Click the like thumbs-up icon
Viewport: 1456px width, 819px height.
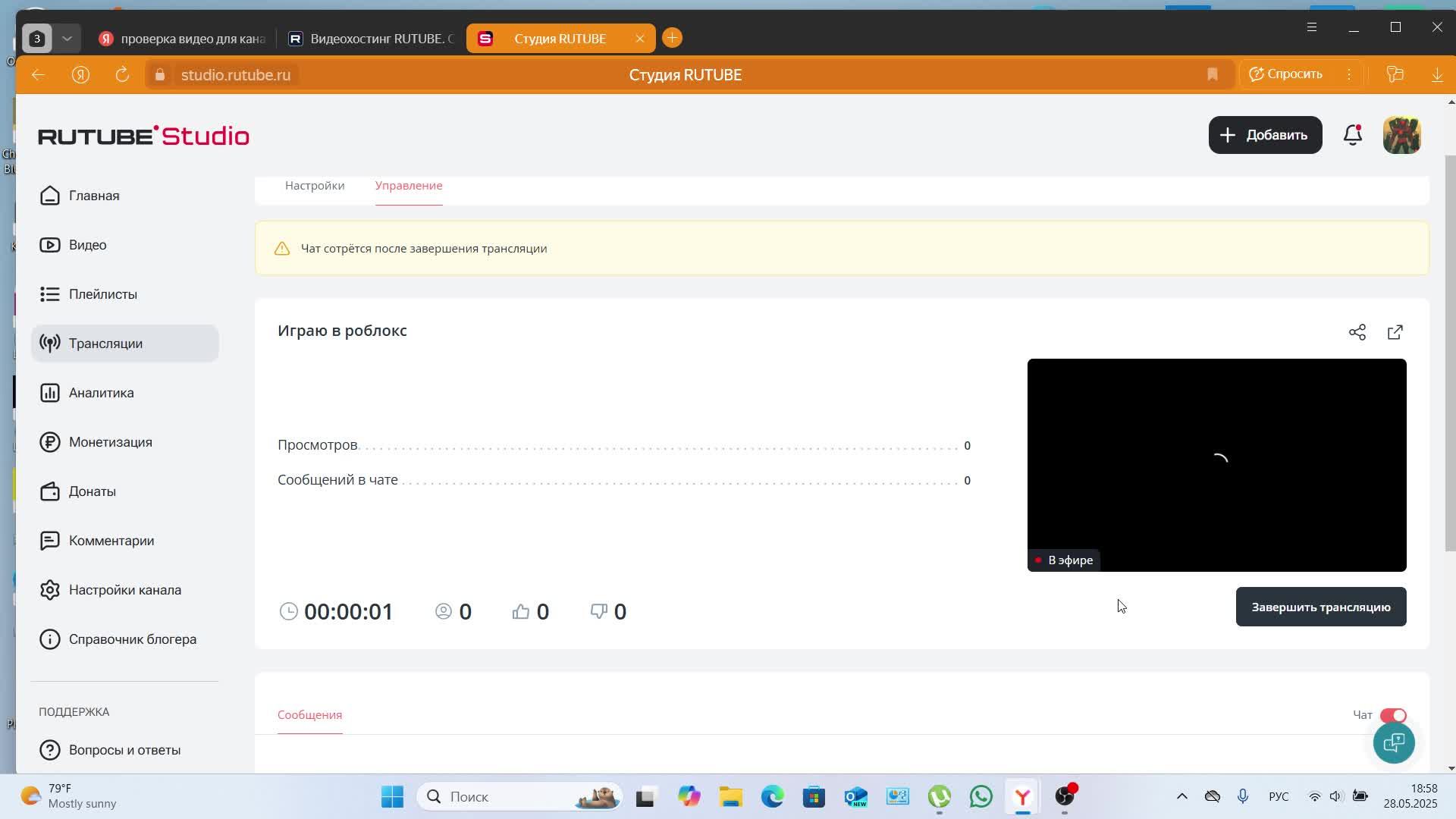tap(520, 611)
